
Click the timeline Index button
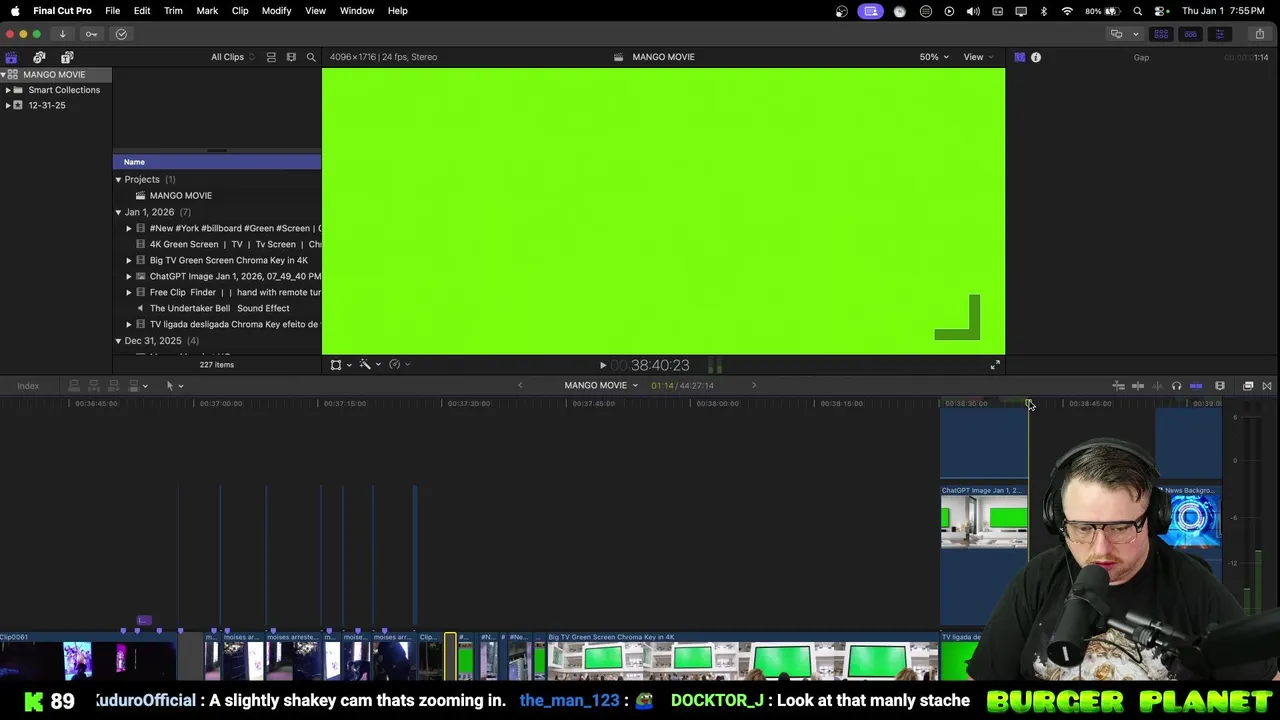coord(28,386)
